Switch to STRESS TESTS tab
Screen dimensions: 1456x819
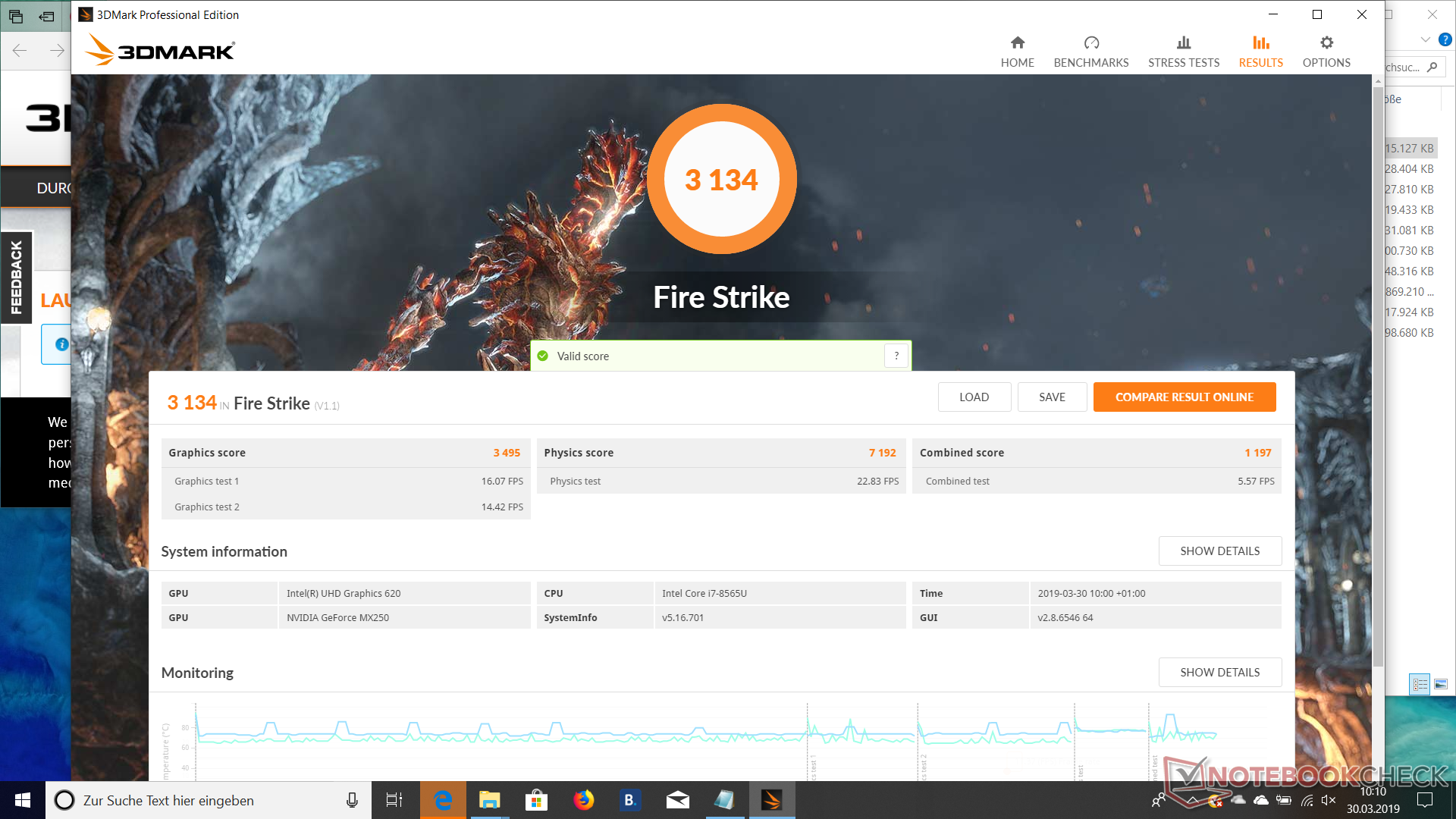pyautogui.click(x=1183, y=52)
